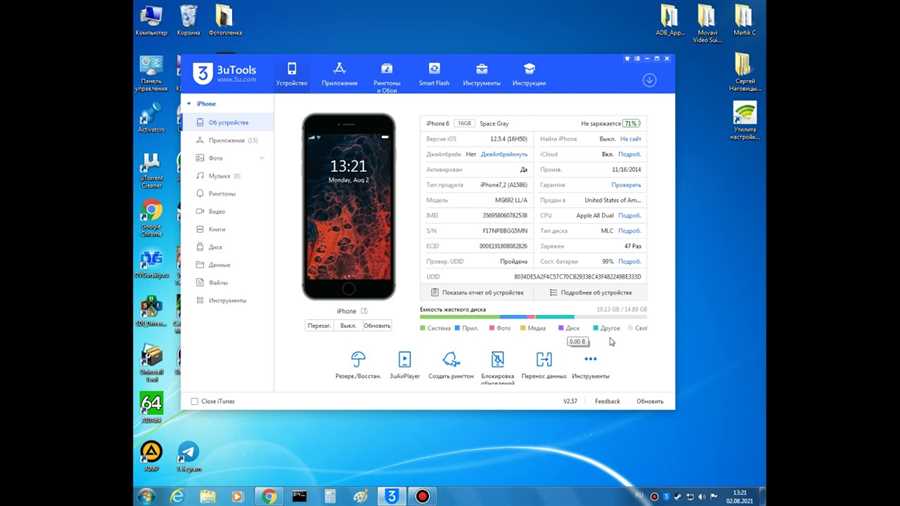Click Обновить in the status bar
Image resolution: width=900 pixels, height=506 pixels.
[x=650, y=402]
